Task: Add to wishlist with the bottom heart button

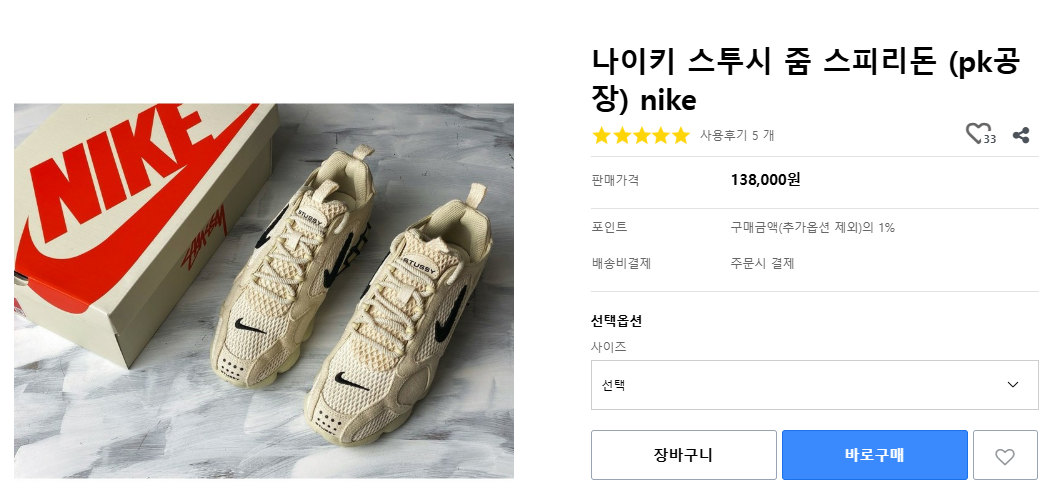Action: click(1004, 456)
